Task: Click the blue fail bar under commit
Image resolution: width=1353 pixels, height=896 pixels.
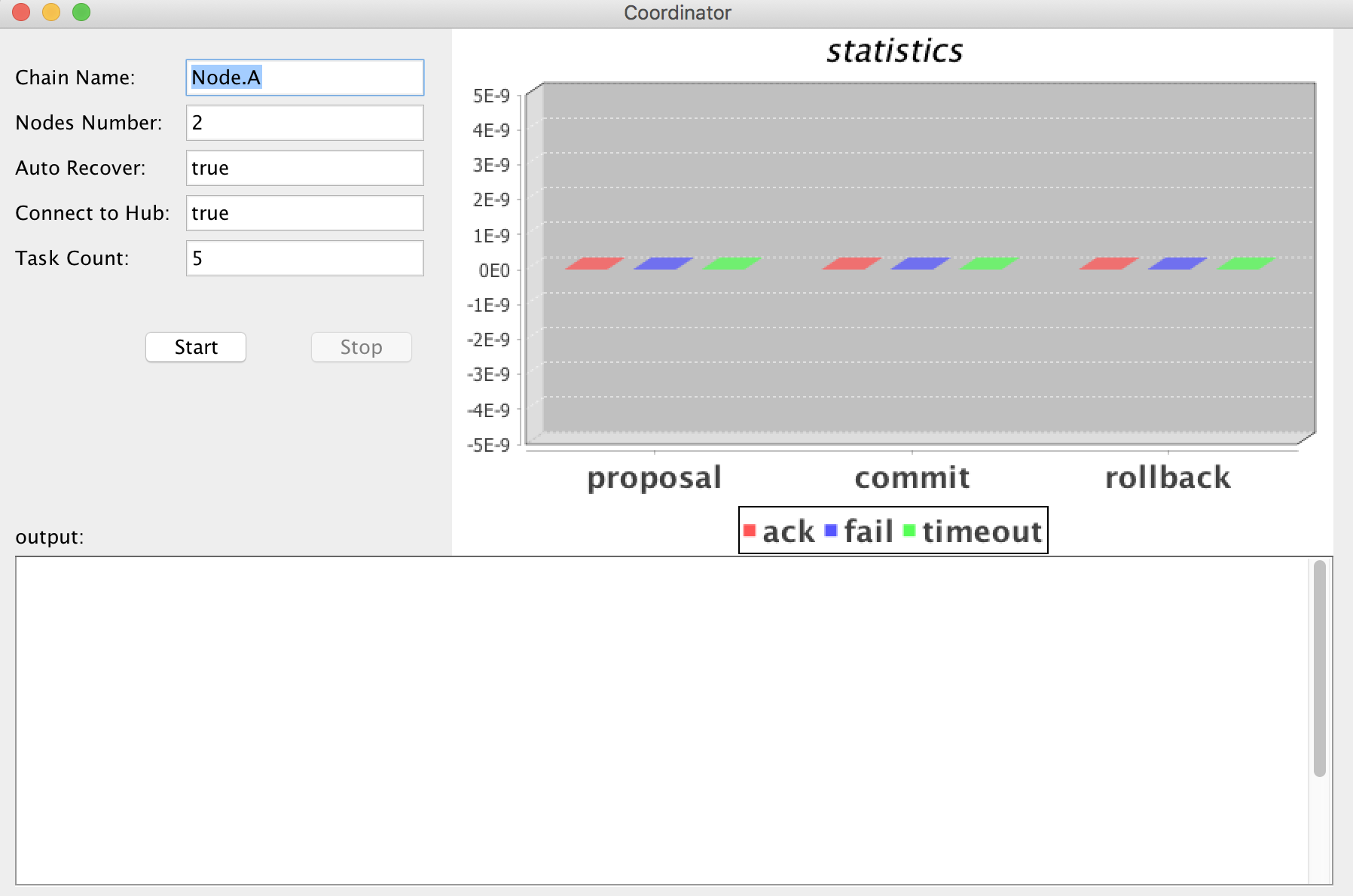Action: [x=920, y=264]
